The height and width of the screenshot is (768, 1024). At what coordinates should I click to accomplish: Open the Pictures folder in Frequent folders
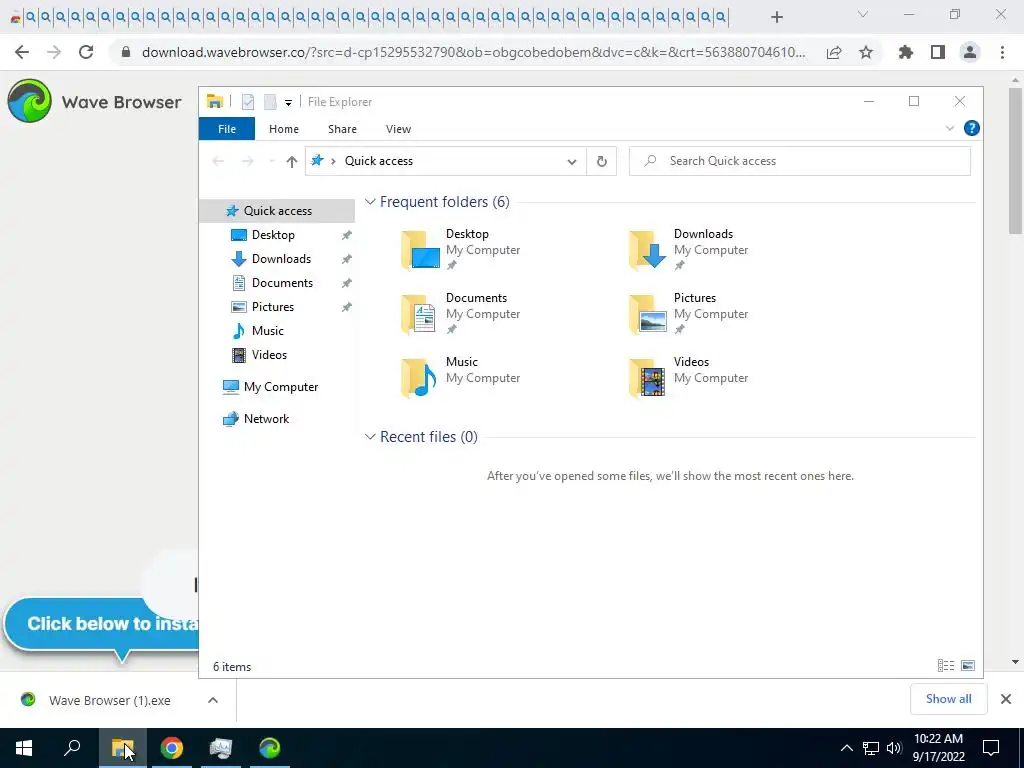point(688,313)
